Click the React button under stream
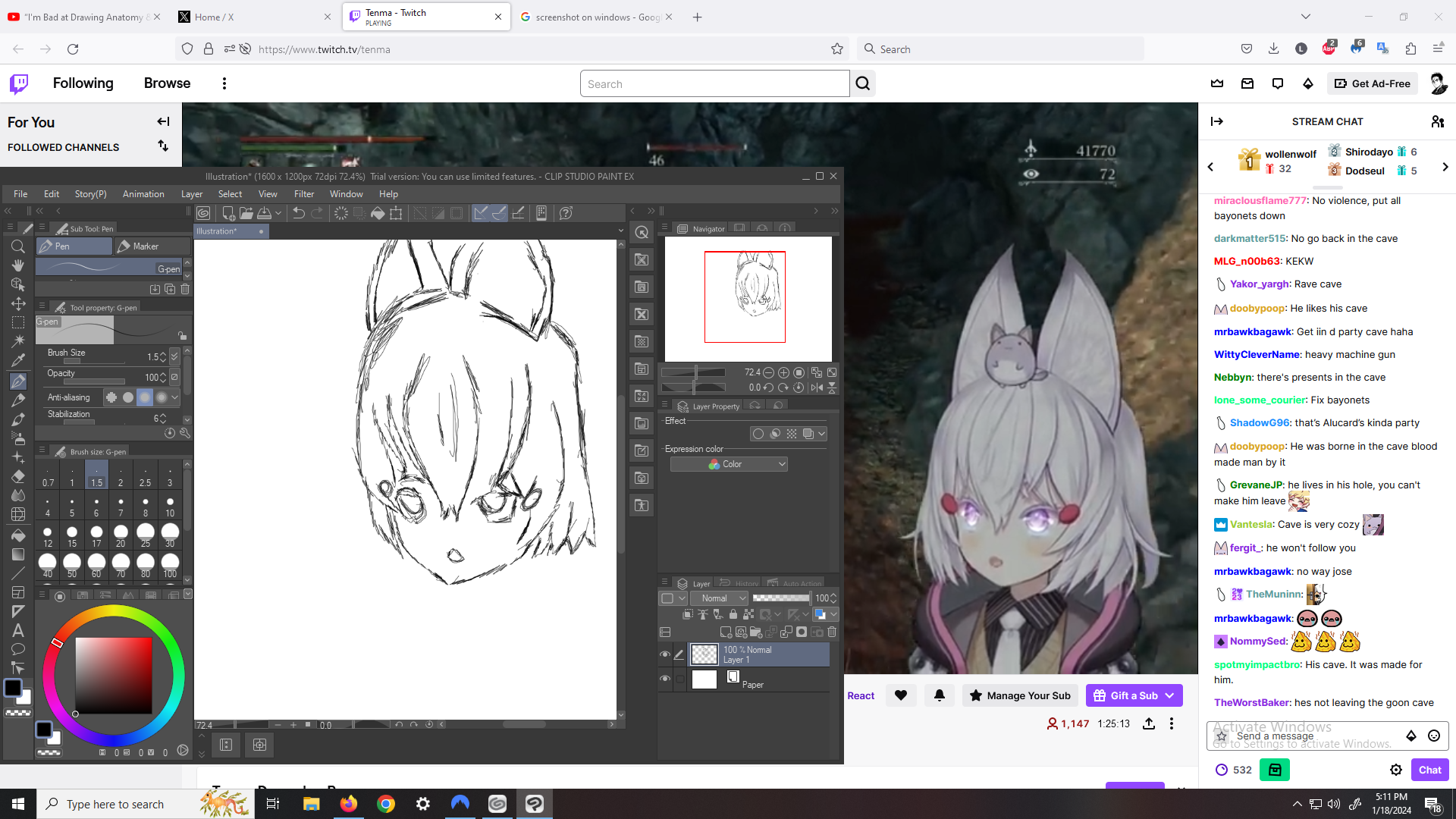This screenshot has width=1456, height=819. [x=861, y=695]
